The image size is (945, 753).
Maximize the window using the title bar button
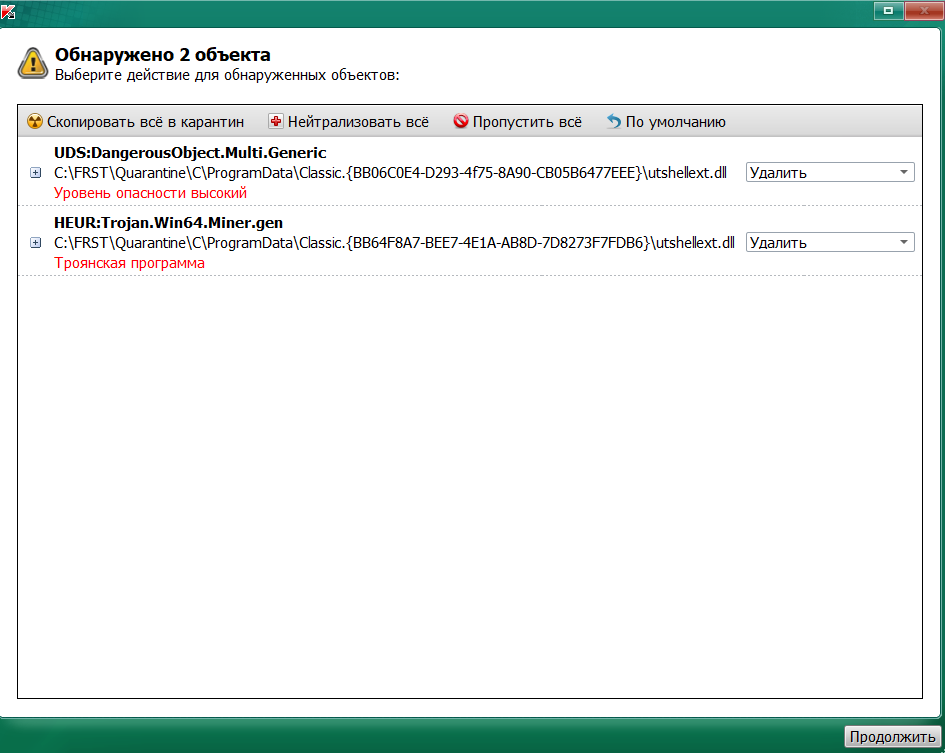tap(888, 10)
